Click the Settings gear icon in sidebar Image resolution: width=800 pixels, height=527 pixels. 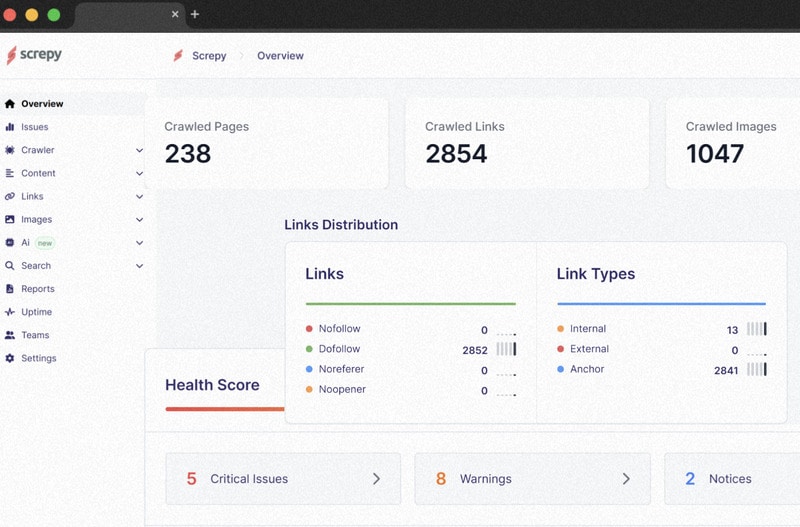click(x=10, y=358)
